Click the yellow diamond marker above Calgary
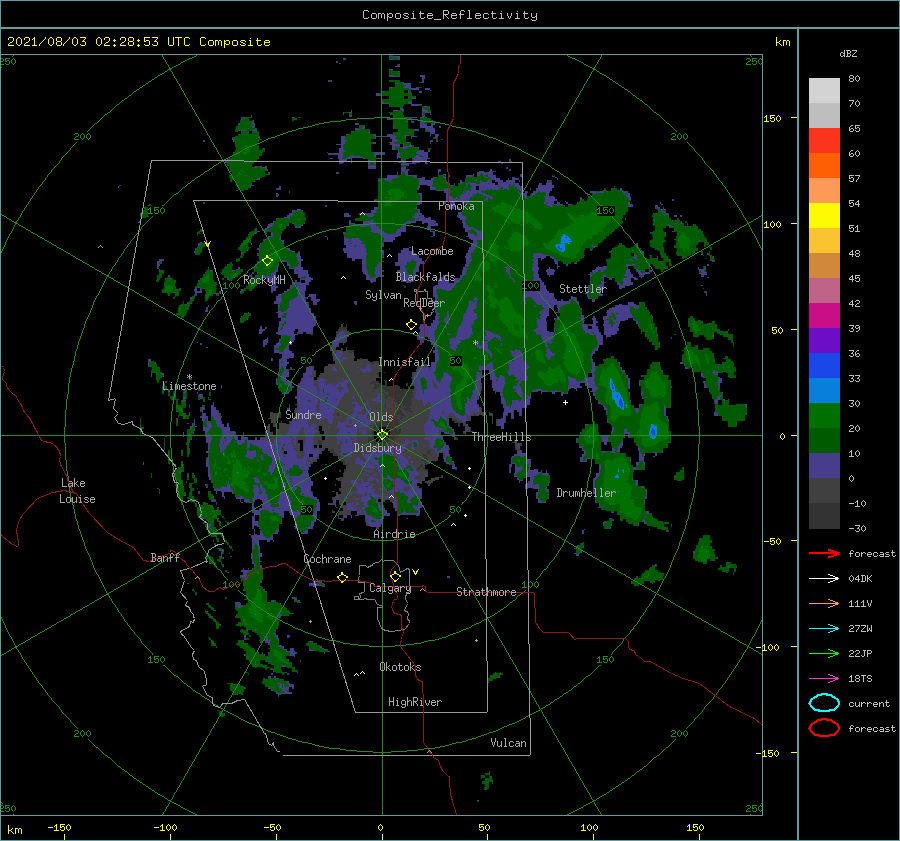Image resolution: width=900 pixels, height=841 pixels. click(x=395, y=576)
